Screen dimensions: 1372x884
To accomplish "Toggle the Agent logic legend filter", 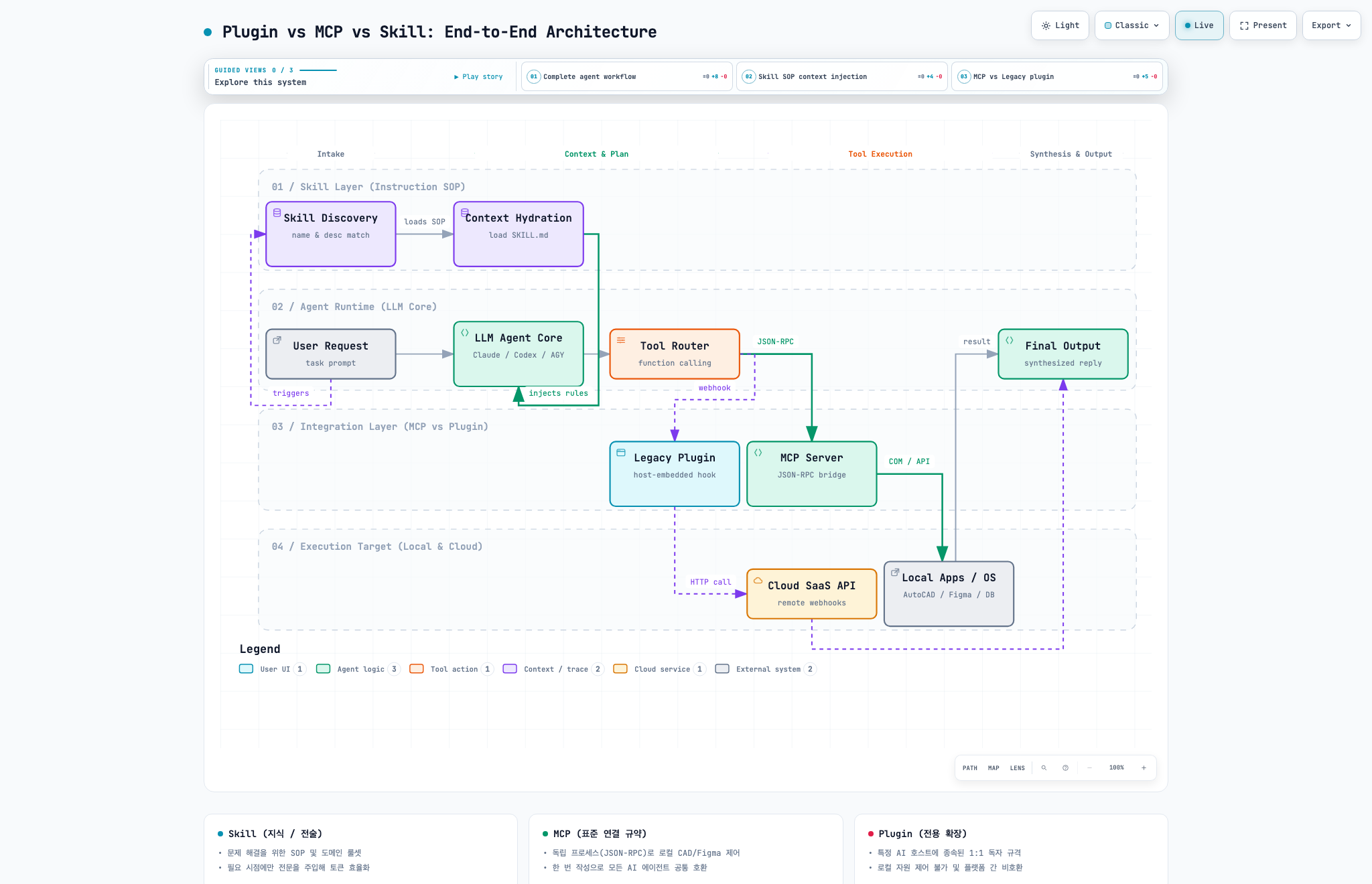I will (x=358, y=669).
